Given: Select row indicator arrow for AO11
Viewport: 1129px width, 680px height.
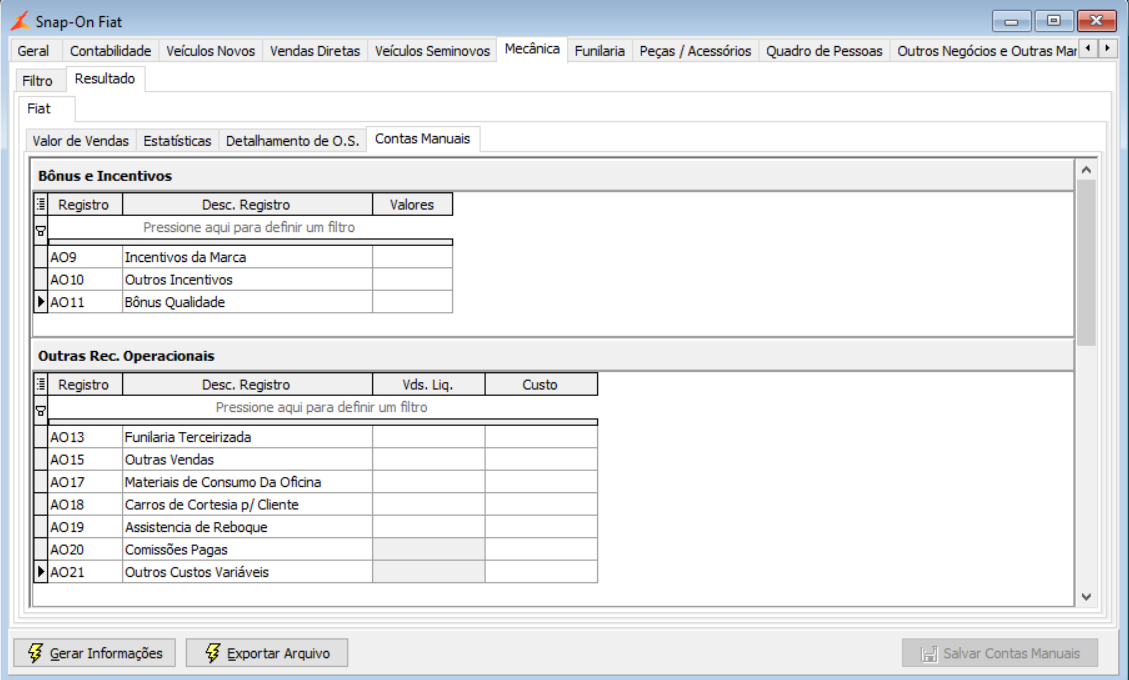Looking at the screenshot, I should [41, 302].
